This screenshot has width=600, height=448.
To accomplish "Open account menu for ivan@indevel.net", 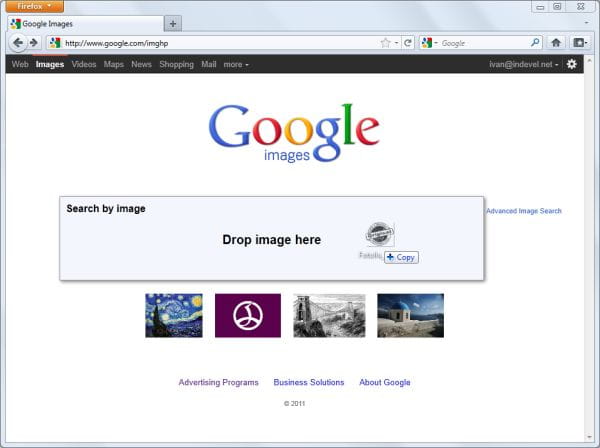I will tap(523, 65).
